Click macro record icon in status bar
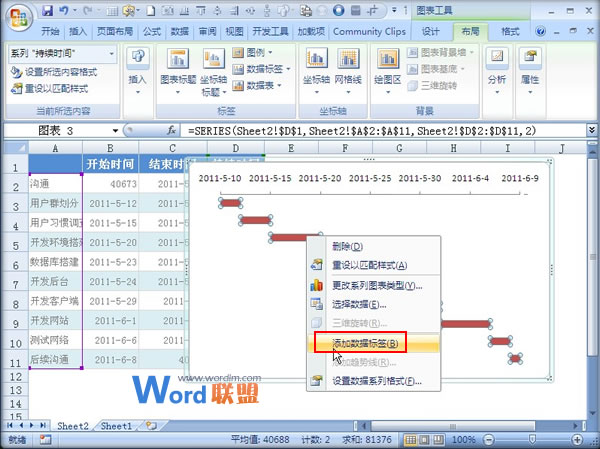Image resolution: width=600 pixels, height=449 pixels. pyautogui.click(x=46, y=439)
